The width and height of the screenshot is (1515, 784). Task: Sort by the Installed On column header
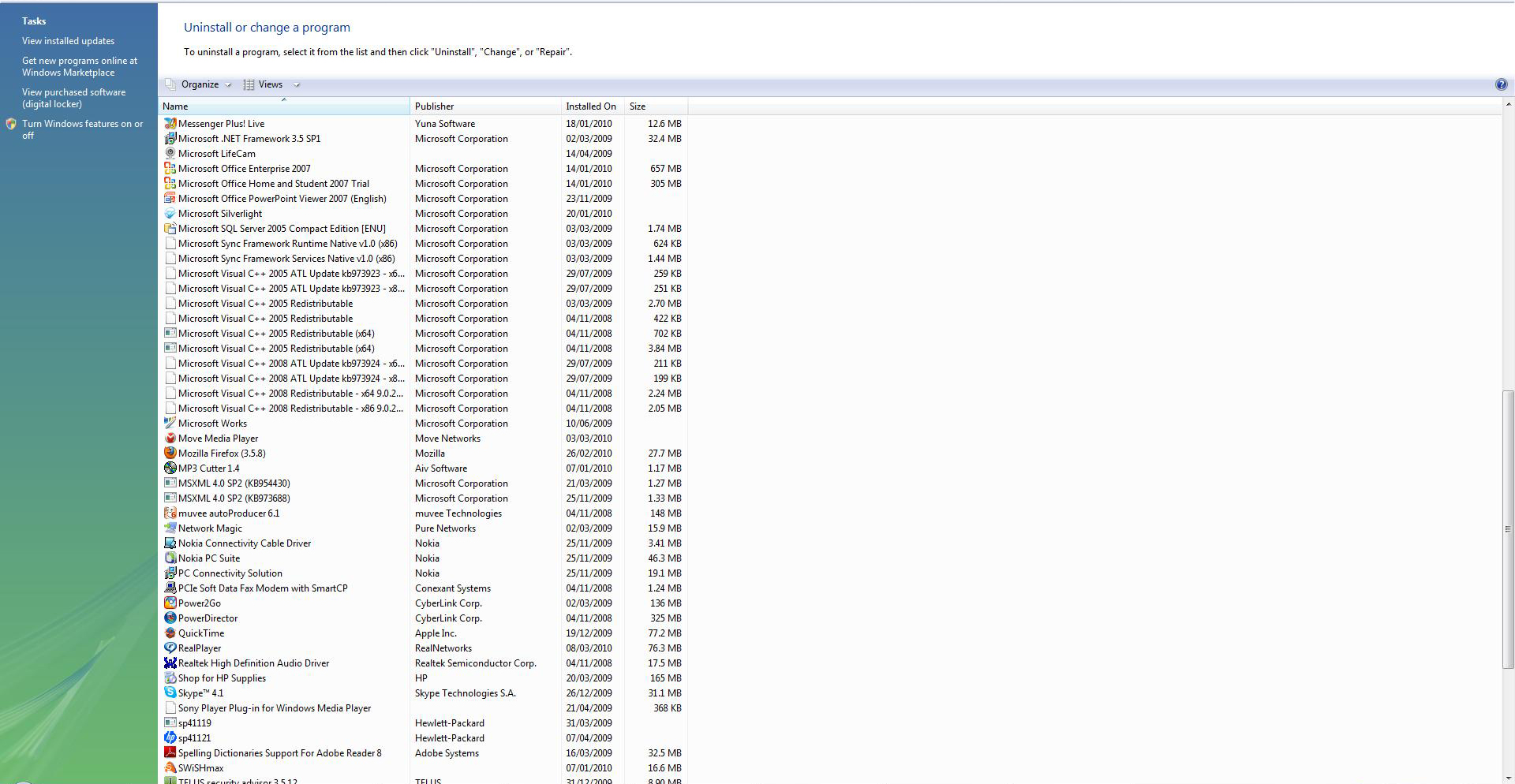pos(592,106)
